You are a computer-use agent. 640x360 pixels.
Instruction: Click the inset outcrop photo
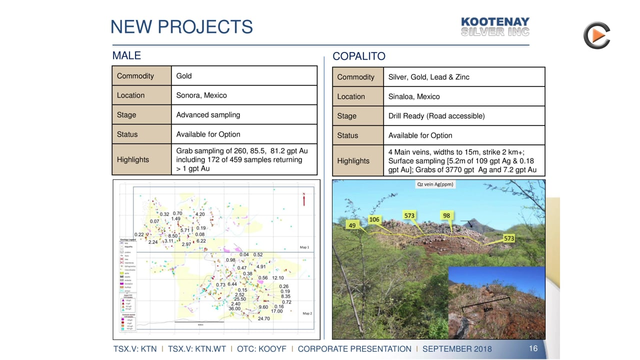pos(497,302)
